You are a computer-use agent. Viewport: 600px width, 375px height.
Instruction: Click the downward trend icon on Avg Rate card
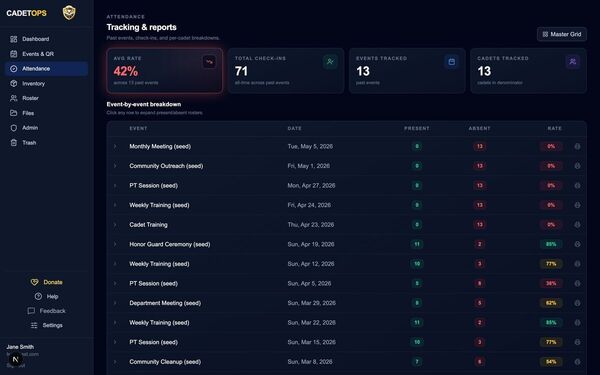pos(209,62)
